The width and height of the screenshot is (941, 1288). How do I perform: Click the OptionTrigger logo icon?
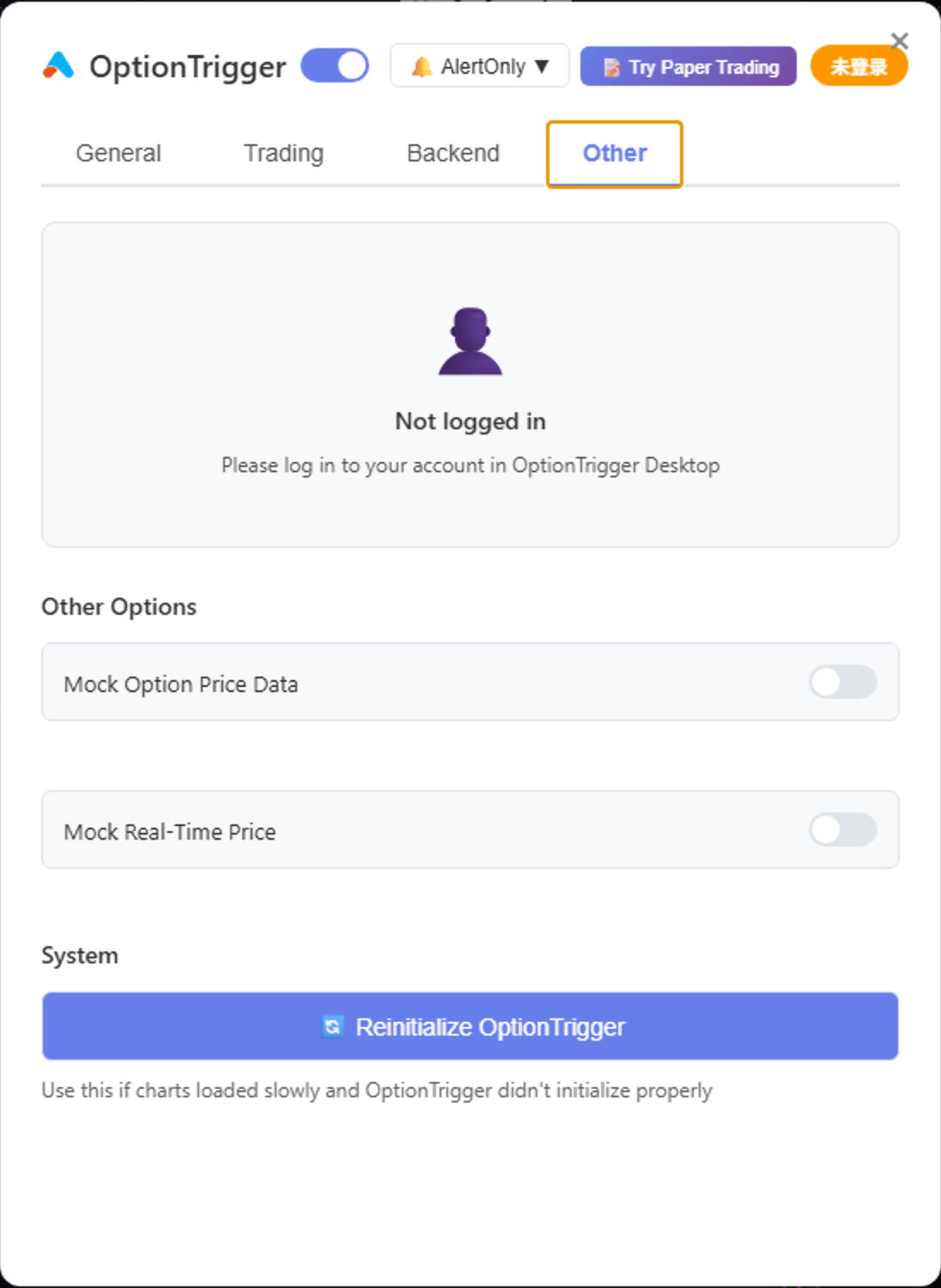(x=58, y=66)
